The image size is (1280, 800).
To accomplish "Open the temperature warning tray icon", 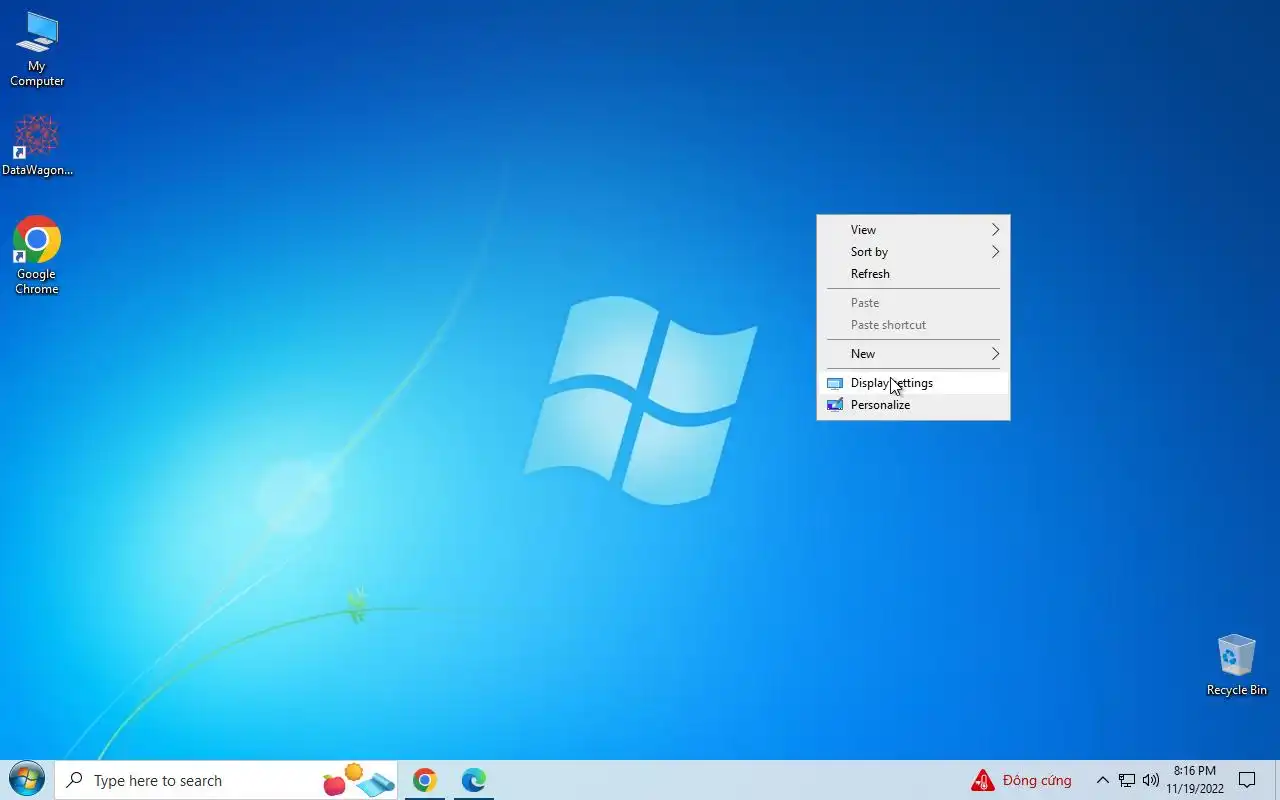I will pyautogui.click(x=983, y=780).
